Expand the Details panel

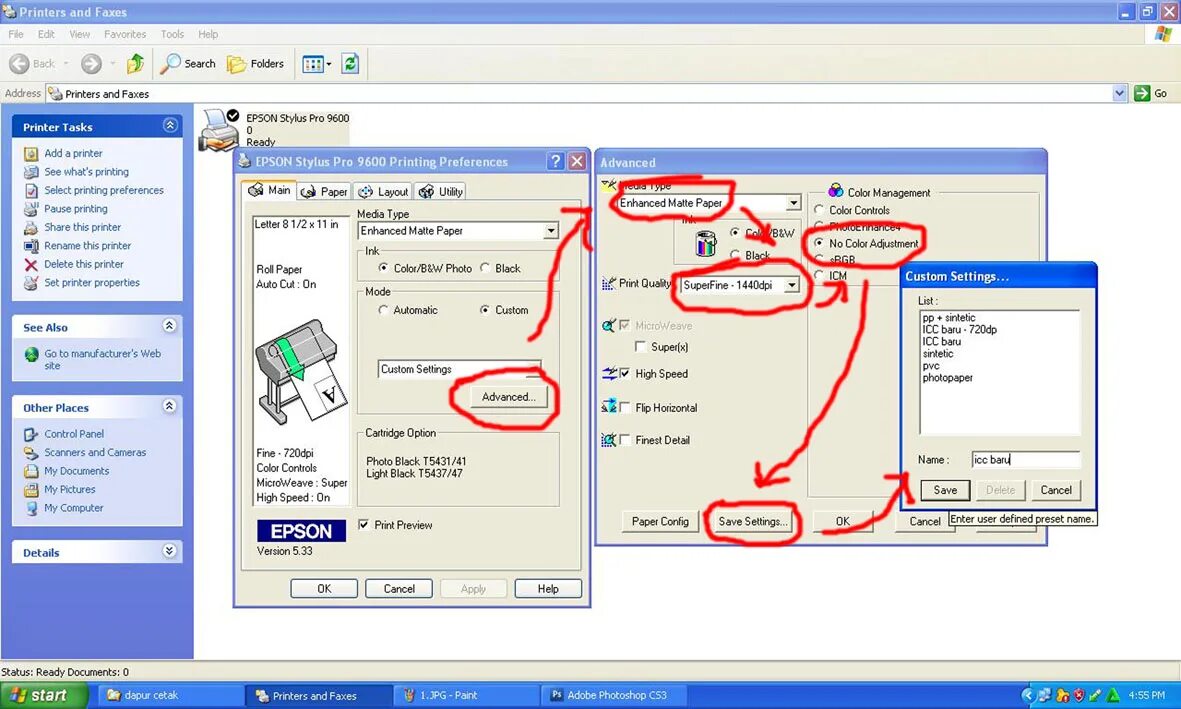[x=169, y=551]
